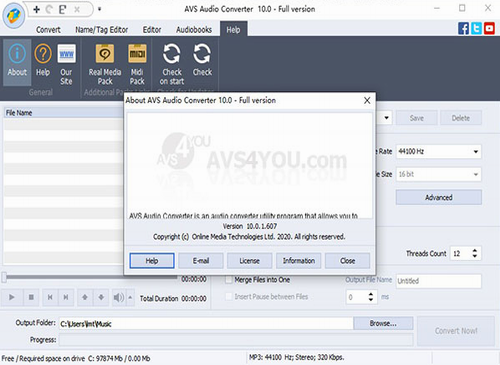Click Help button in About dialog
This screenshot has height=365, width=500.
tap(152, 261)
